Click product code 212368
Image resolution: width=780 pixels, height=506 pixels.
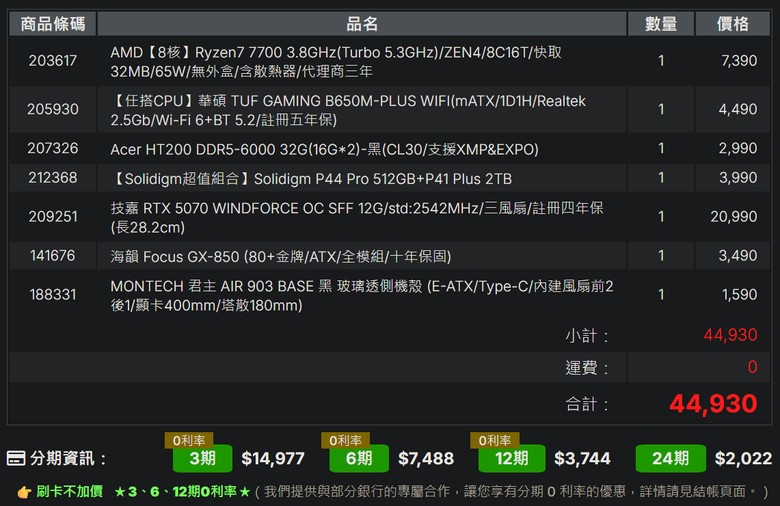53,178
